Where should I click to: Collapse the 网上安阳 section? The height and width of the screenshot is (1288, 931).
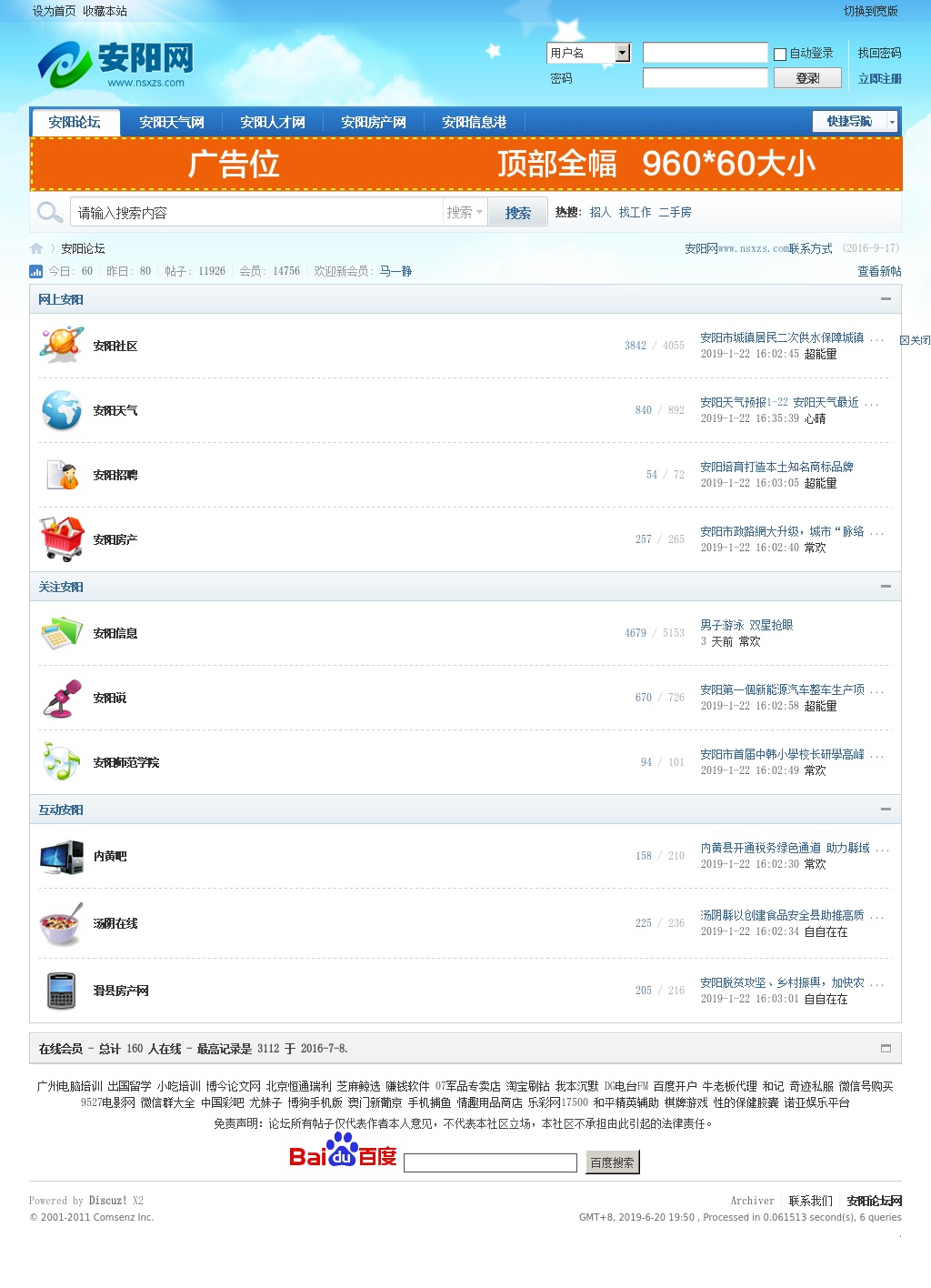tap(886, 299)
